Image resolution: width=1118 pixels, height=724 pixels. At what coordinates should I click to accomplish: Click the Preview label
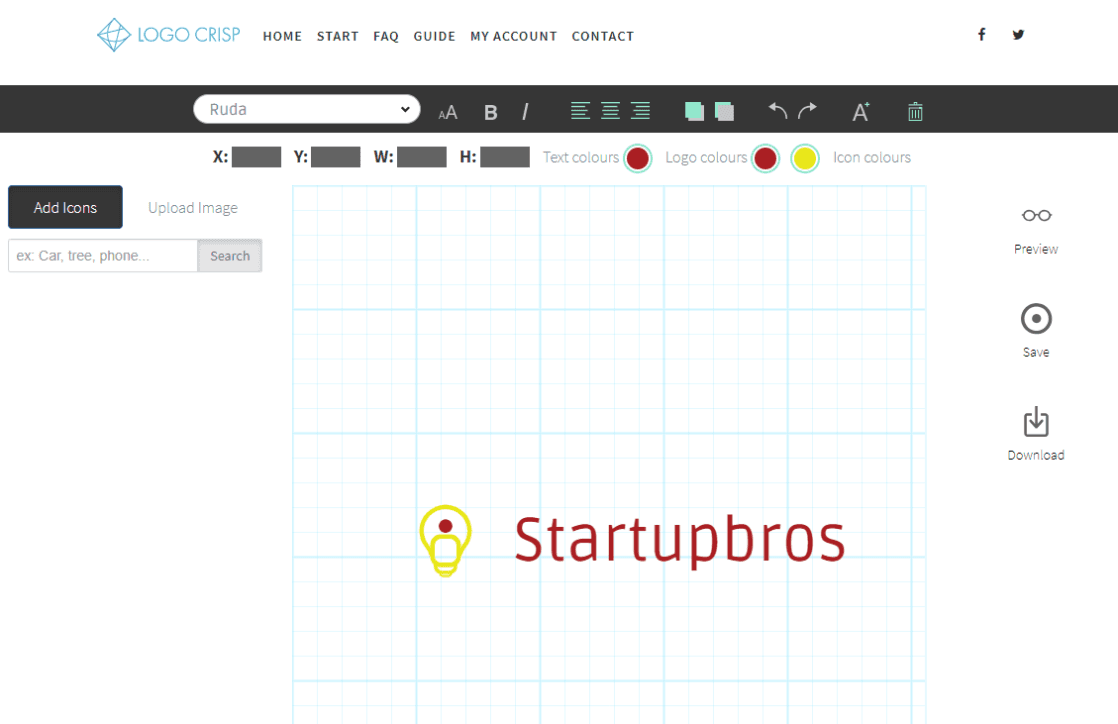1036,249
